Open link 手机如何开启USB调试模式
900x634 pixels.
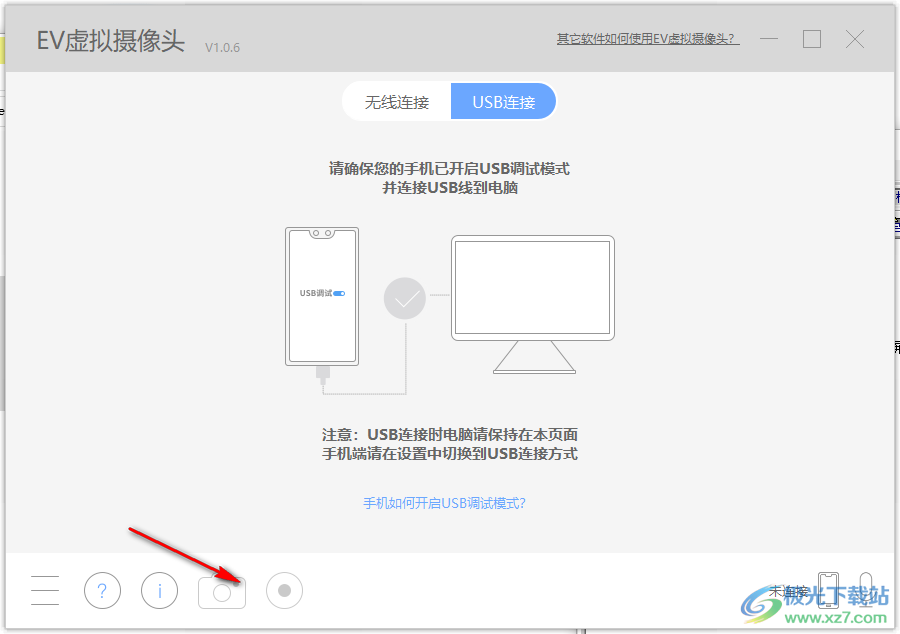click(444, 503)
